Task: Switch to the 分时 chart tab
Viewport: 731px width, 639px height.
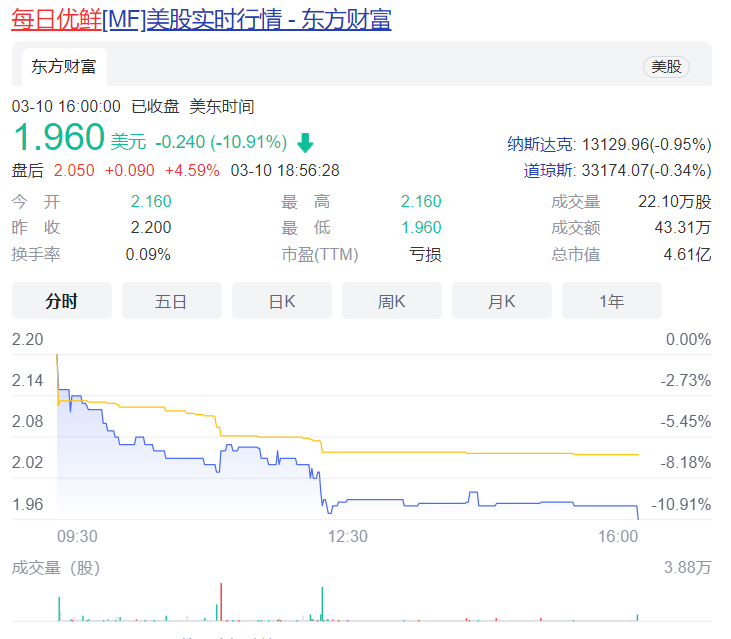Action: (x=62, y=301)
